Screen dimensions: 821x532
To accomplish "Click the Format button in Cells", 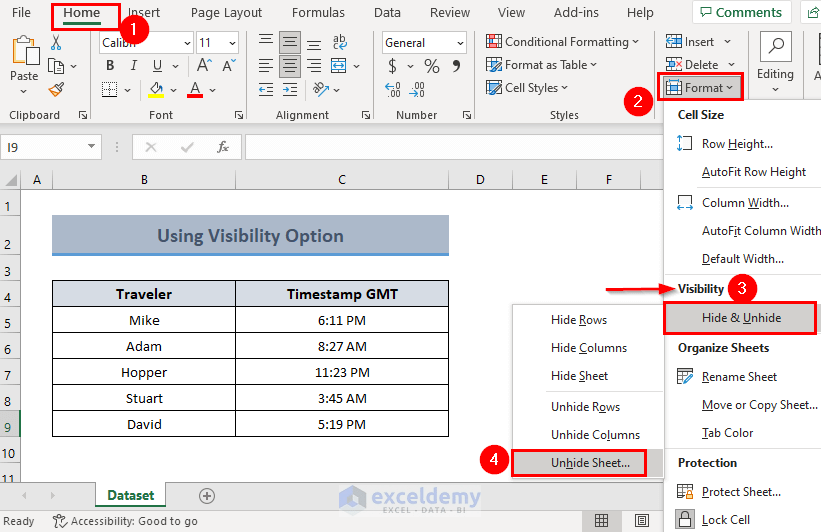I will coord(700,87).
